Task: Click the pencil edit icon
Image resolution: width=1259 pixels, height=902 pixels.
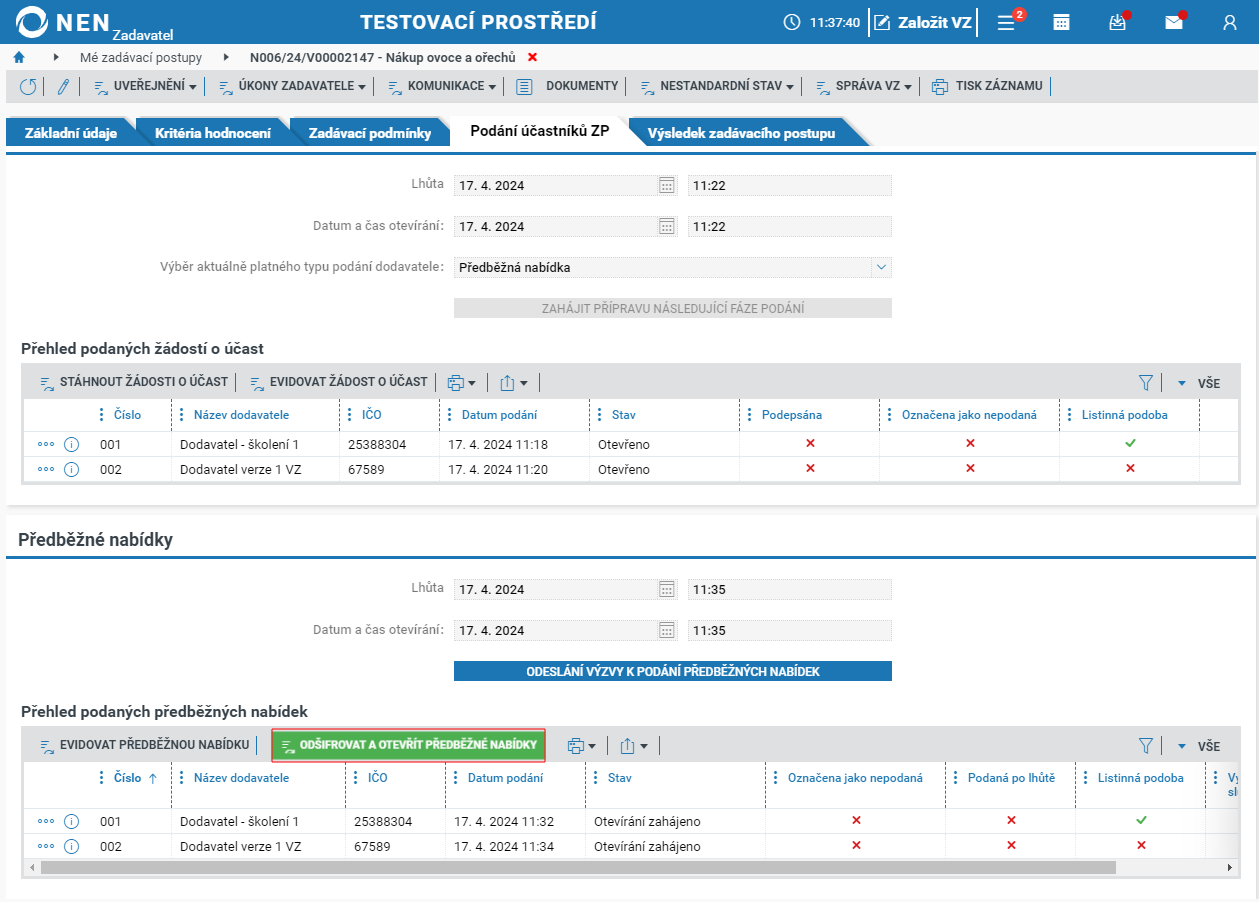Action: click(63, 87)
